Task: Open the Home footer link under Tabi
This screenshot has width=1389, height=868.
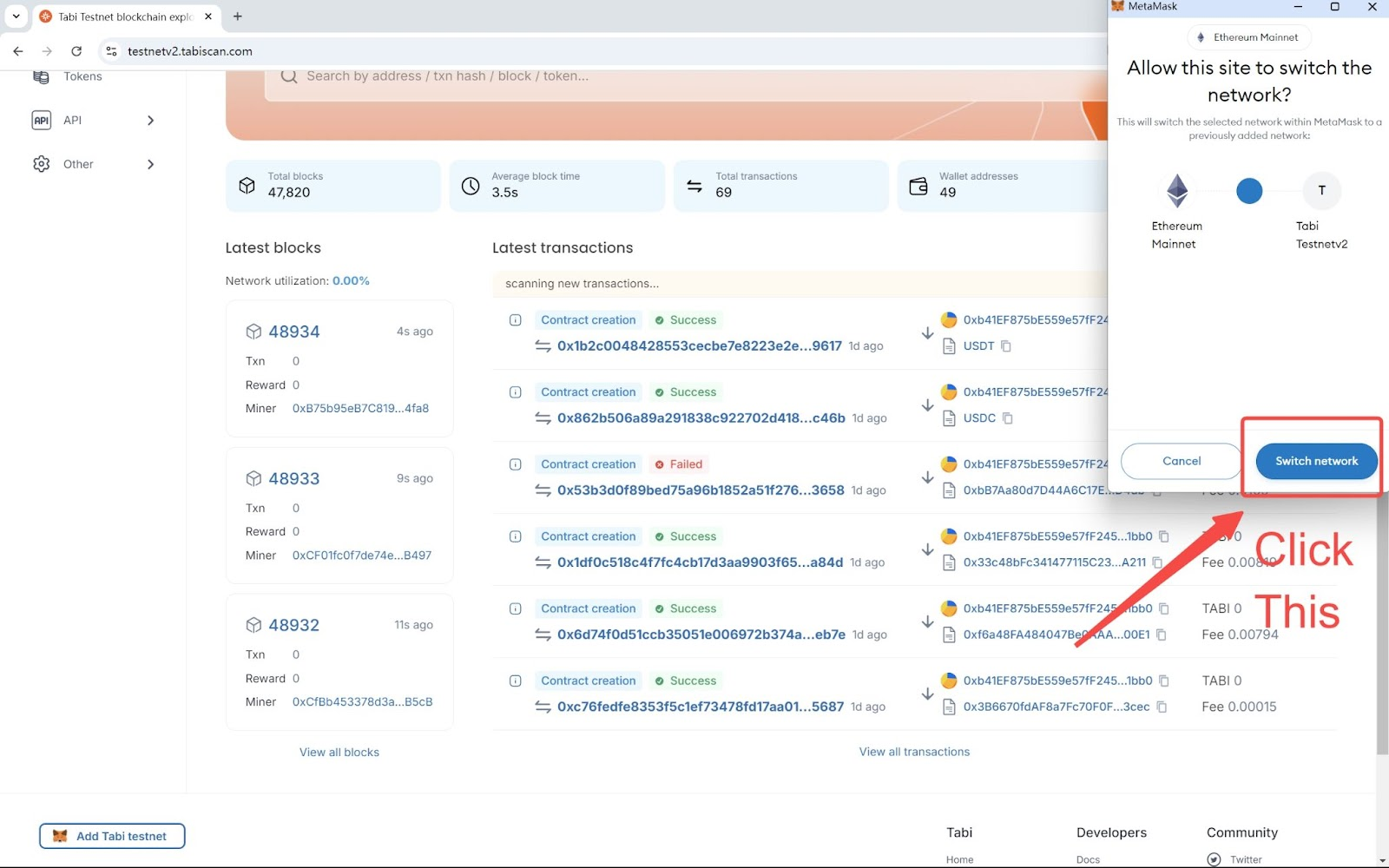Action: 959,859
